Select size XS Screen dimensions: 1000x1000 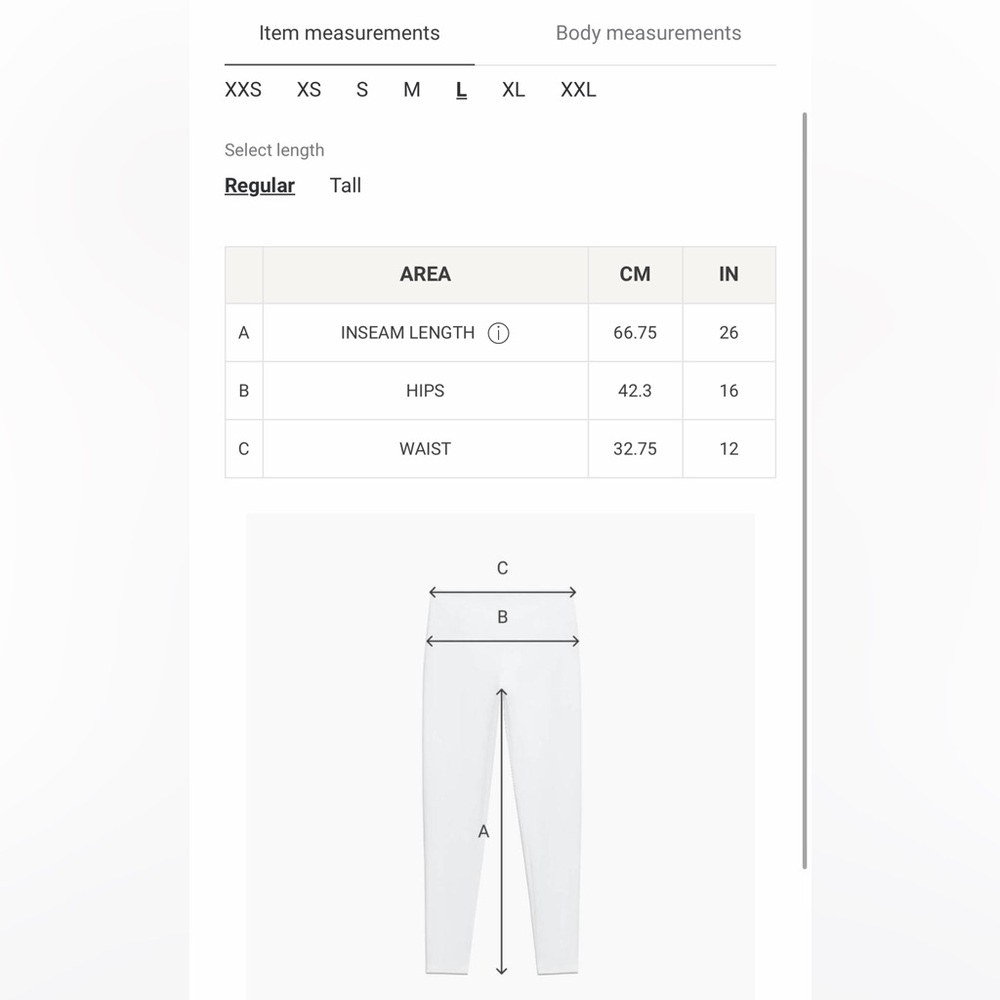(308, 90)
